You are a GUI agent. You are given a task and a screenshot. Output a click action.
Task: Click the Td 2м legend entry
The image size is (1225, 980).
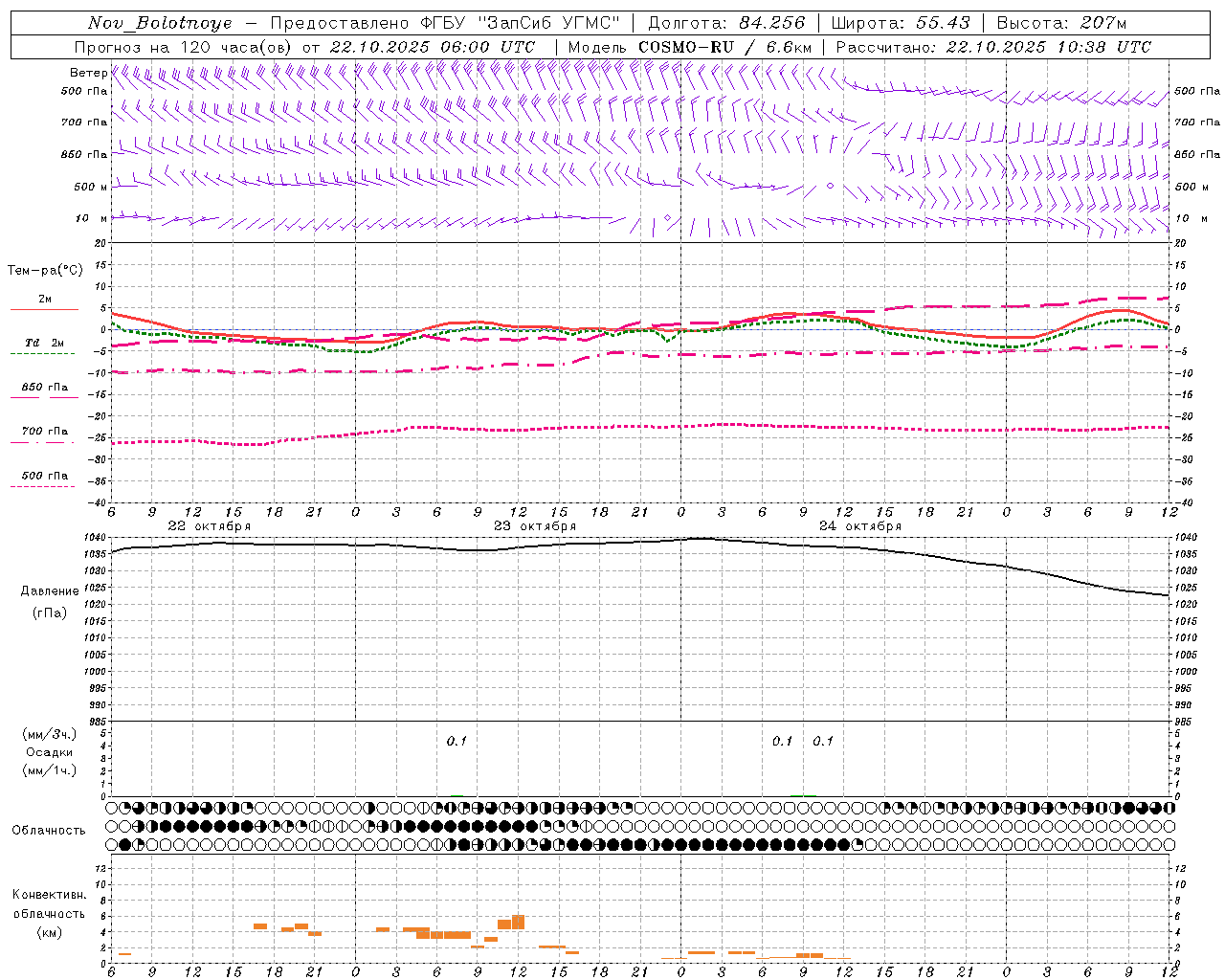pyautogui.click(x=44, y=343)
